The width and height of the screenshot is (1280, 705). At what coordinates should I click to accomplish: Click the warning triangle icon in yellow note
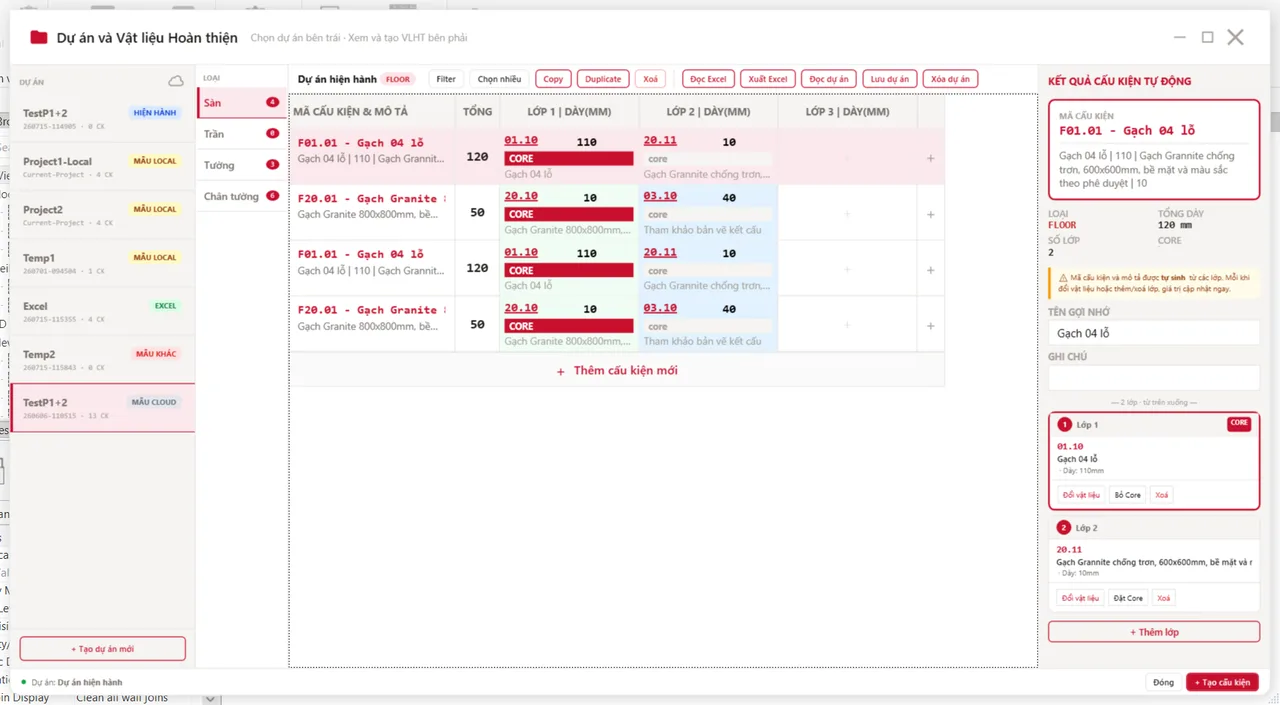tap(1062, 277)
